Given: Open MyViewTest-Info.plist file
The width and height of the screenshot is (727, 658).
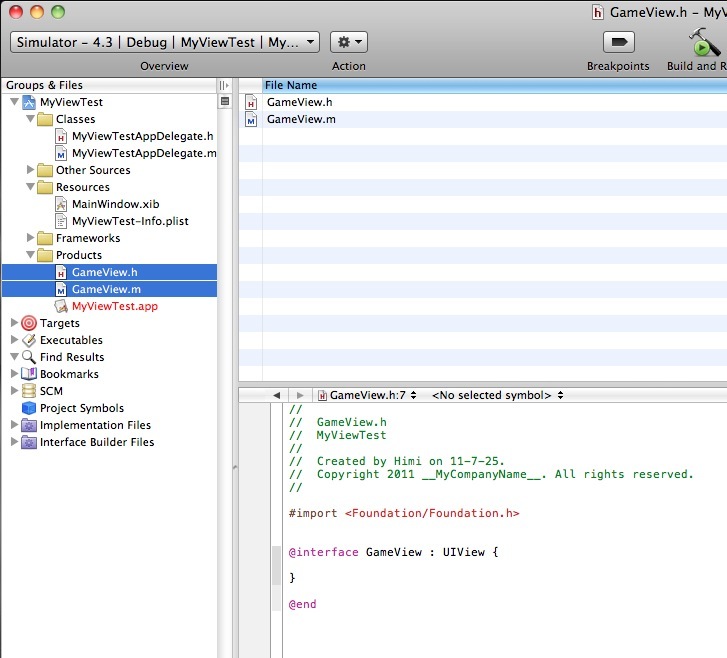Looking at the screenshot, I should point(130,221).
